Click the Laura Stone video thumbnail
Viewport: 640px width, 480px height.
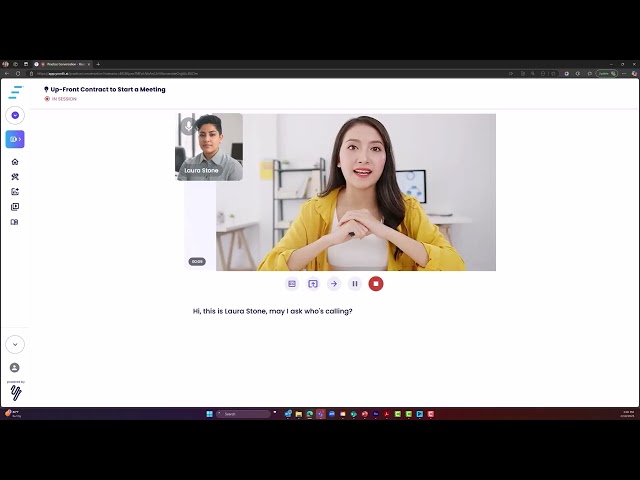[209, 147]
